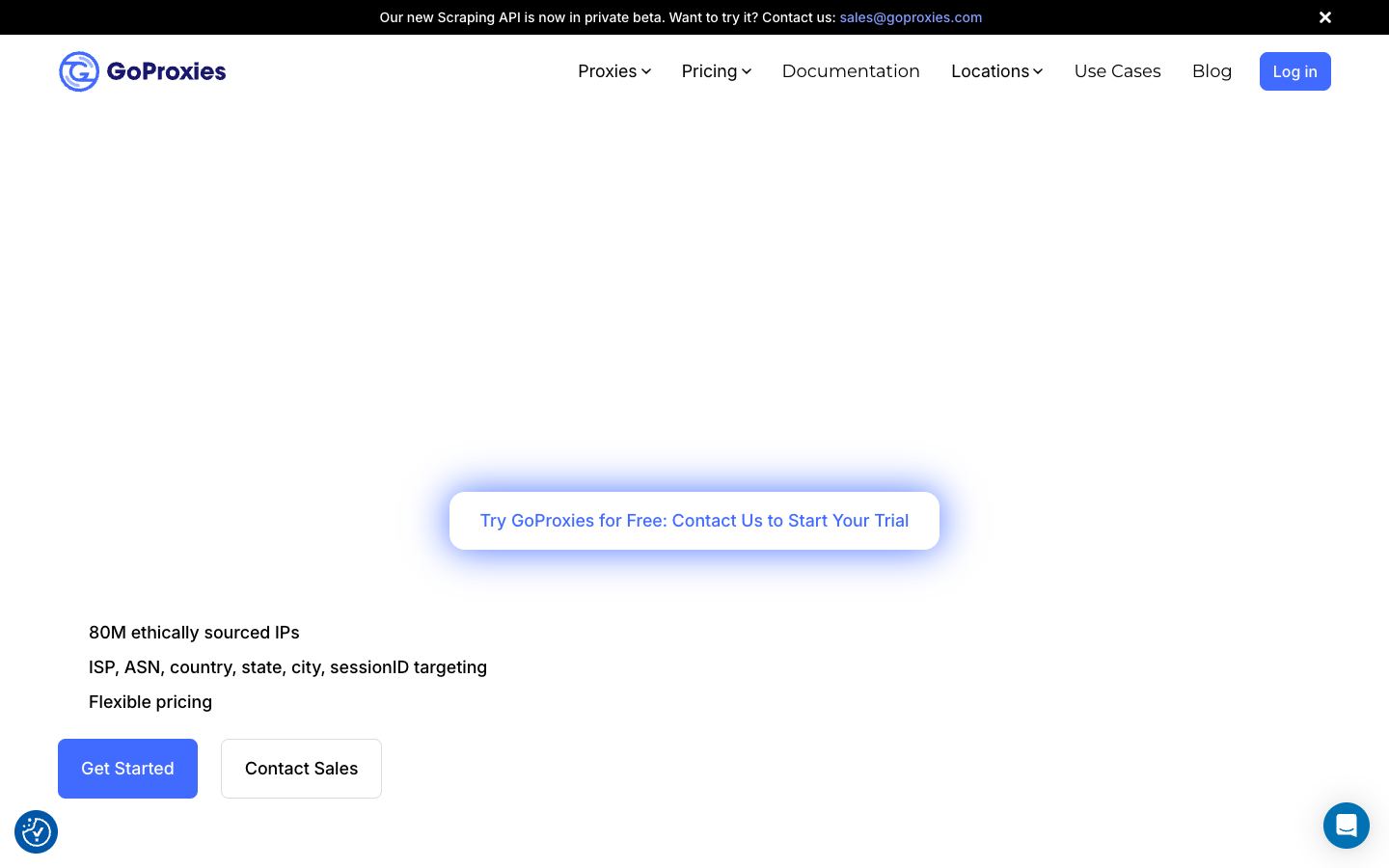Click the Get Started button

pyautogui.click(x=127, y=769)
